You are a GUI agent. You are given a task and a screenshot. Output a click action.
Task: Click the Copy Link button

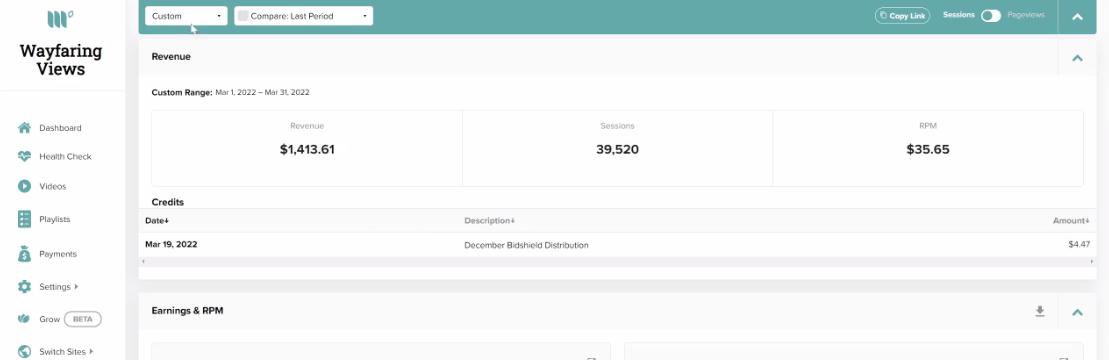point(902,16)
